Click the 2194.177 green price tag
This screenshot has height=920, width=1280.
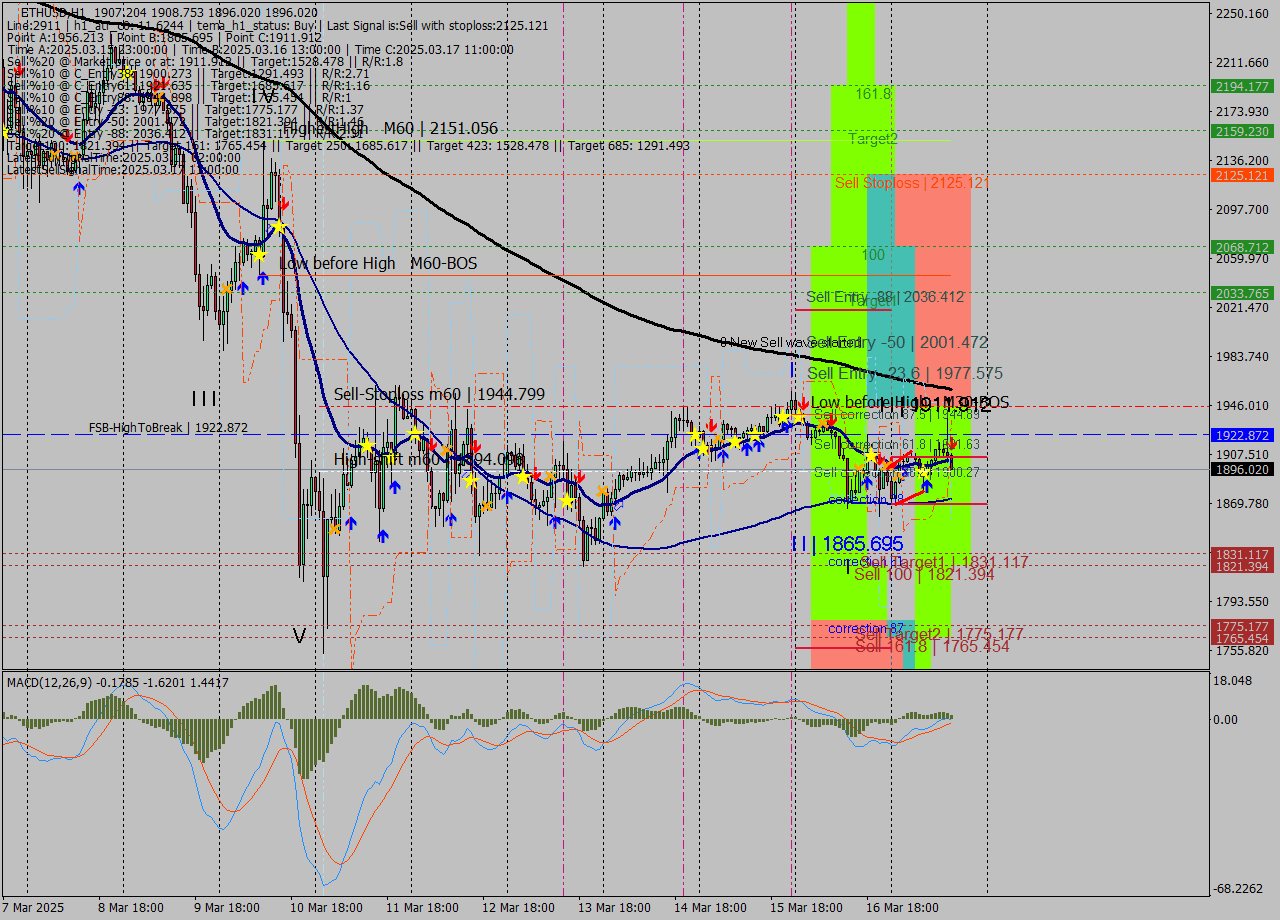pyautogui.click(x=1241, y=86)
